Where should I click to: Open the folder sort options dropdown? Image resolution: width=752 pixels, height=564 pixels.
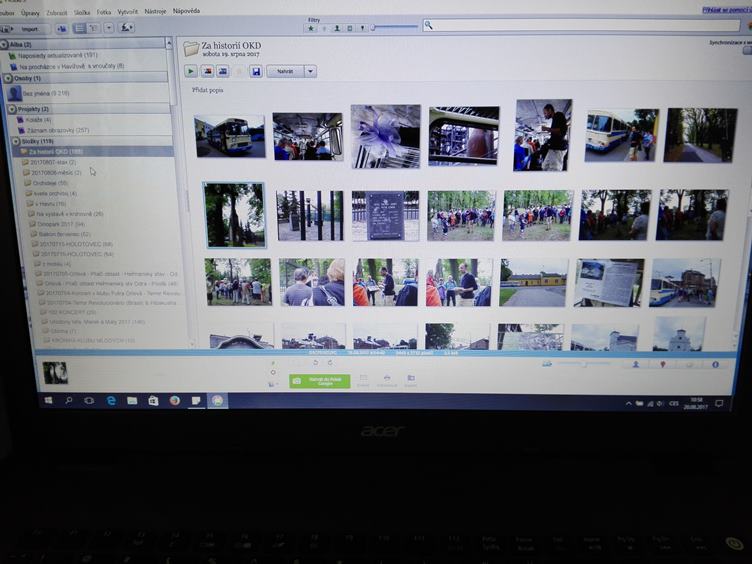pos(109,28)
